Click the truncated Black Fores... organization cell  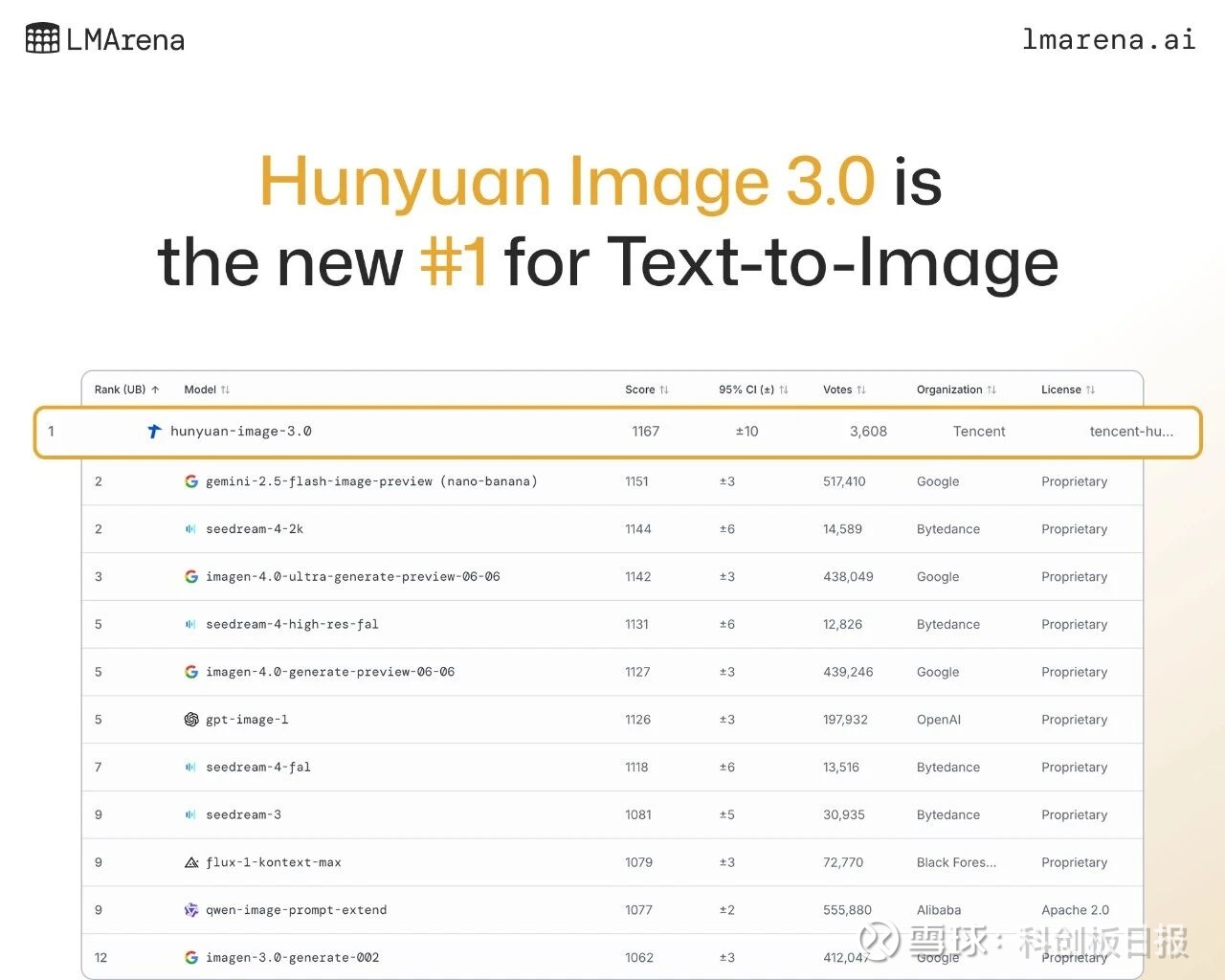pos(956,862)
